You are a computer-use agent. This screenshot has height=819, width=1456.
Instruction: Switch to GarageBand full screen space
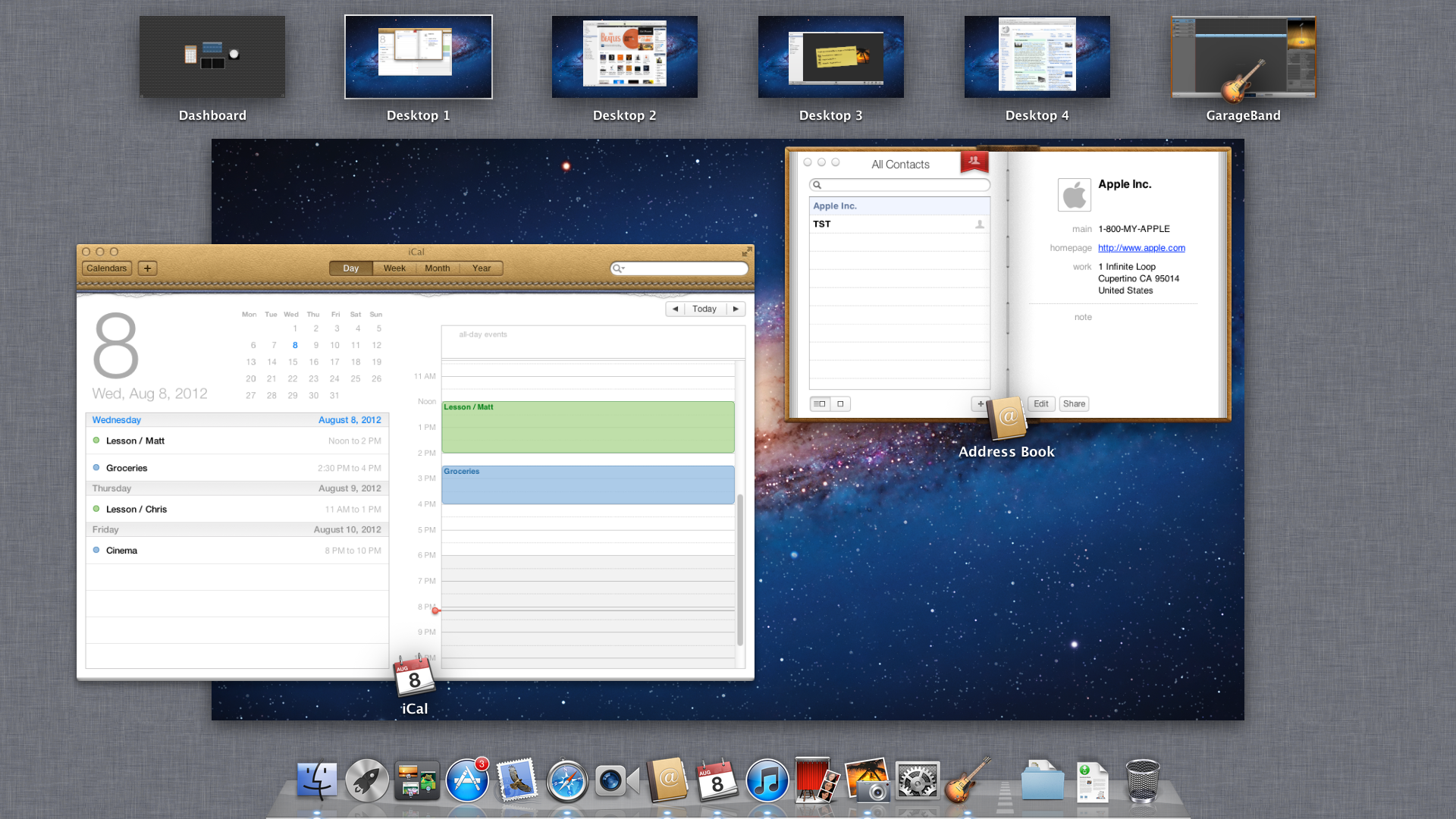[x=1244, y=57]
